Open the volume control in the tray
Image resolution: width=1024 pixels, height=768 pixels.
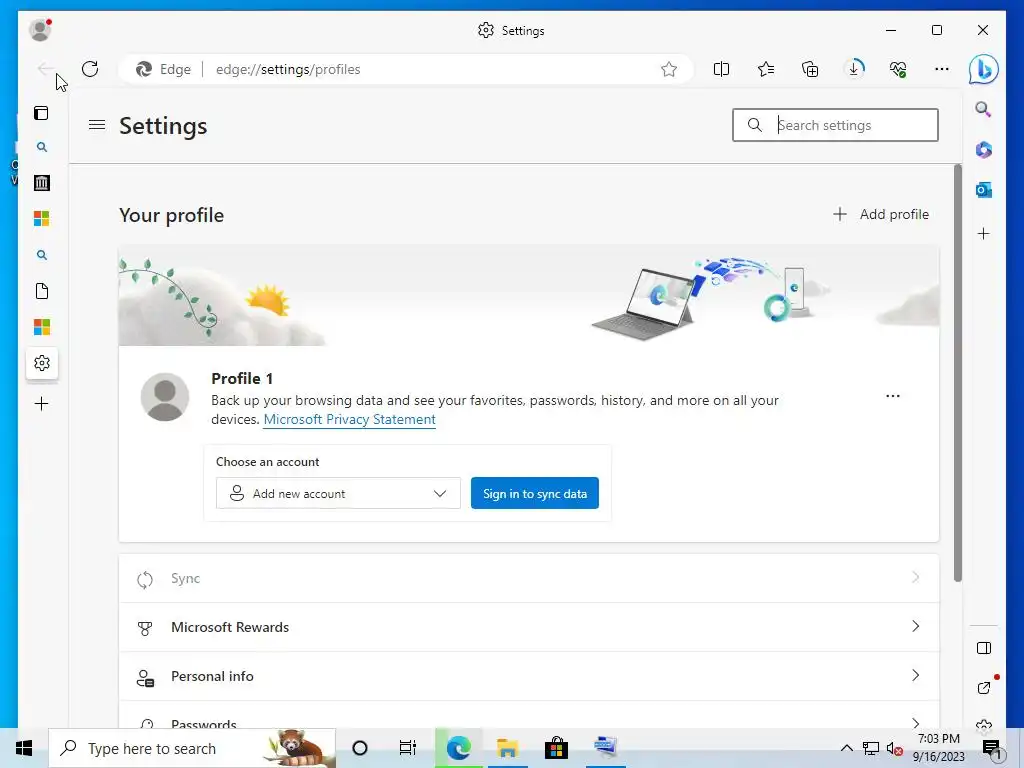pos(895,749)
